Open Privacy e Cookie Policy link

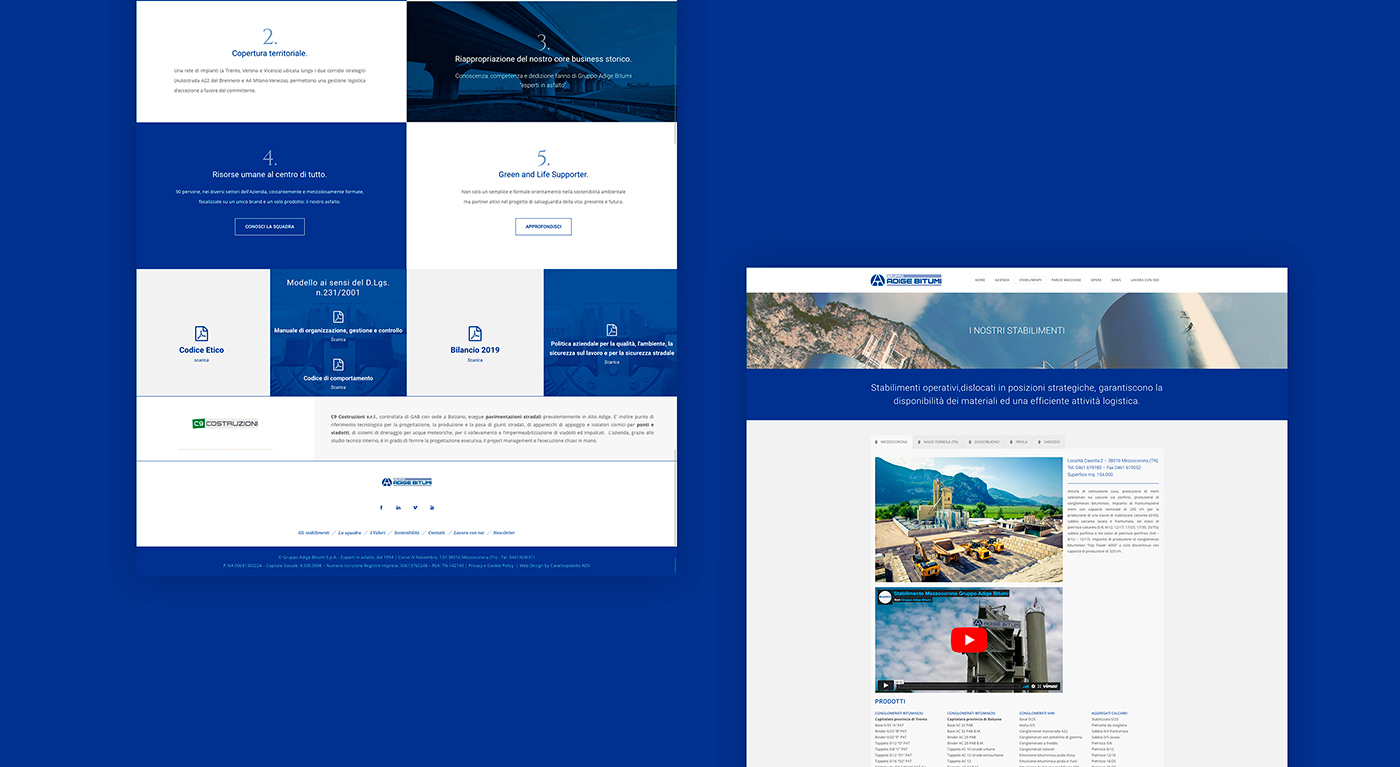pyautogui.click(x=491, y=565)
